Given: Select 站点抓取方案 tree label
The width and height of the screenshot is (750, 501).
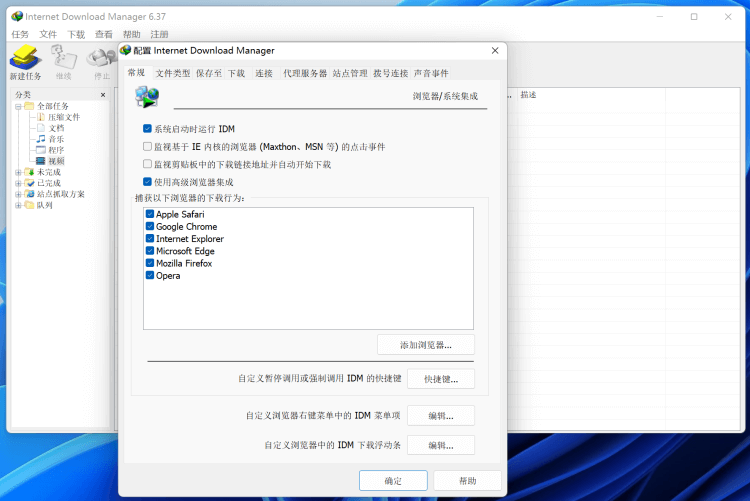Looking at the screenshot, I should 61,194.
